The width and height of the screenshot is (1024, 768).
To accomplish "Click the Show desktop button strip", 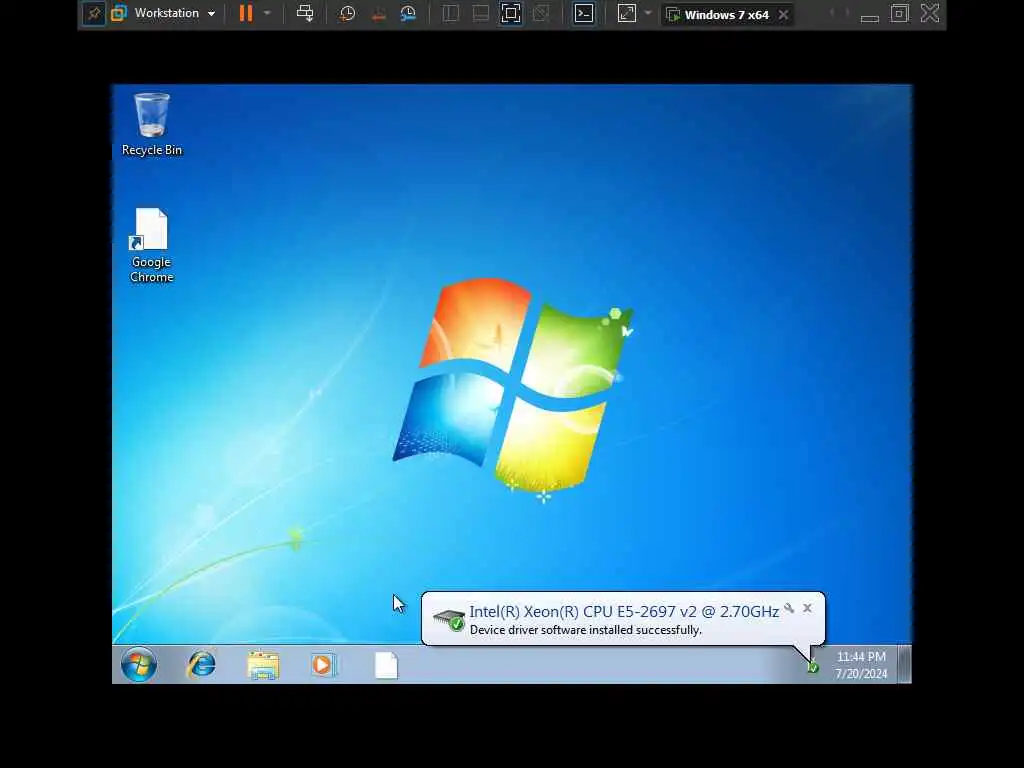I will 904,664.
